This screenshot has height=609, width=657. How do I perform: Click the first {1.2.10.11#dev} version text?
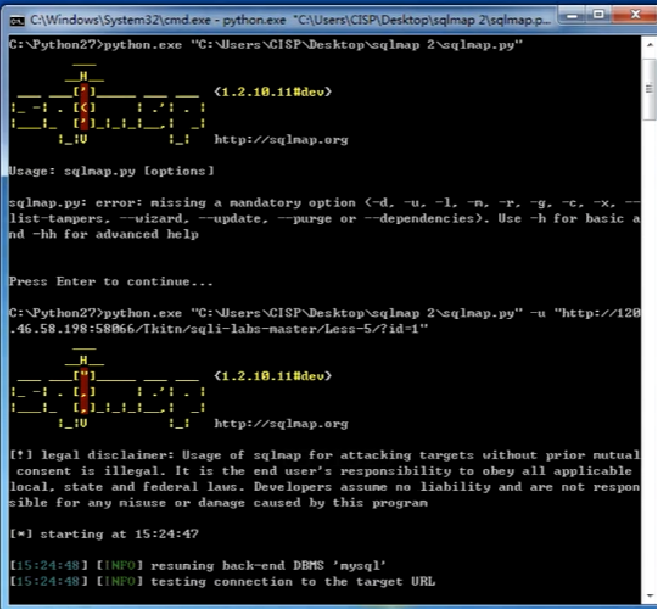(273, 92)
